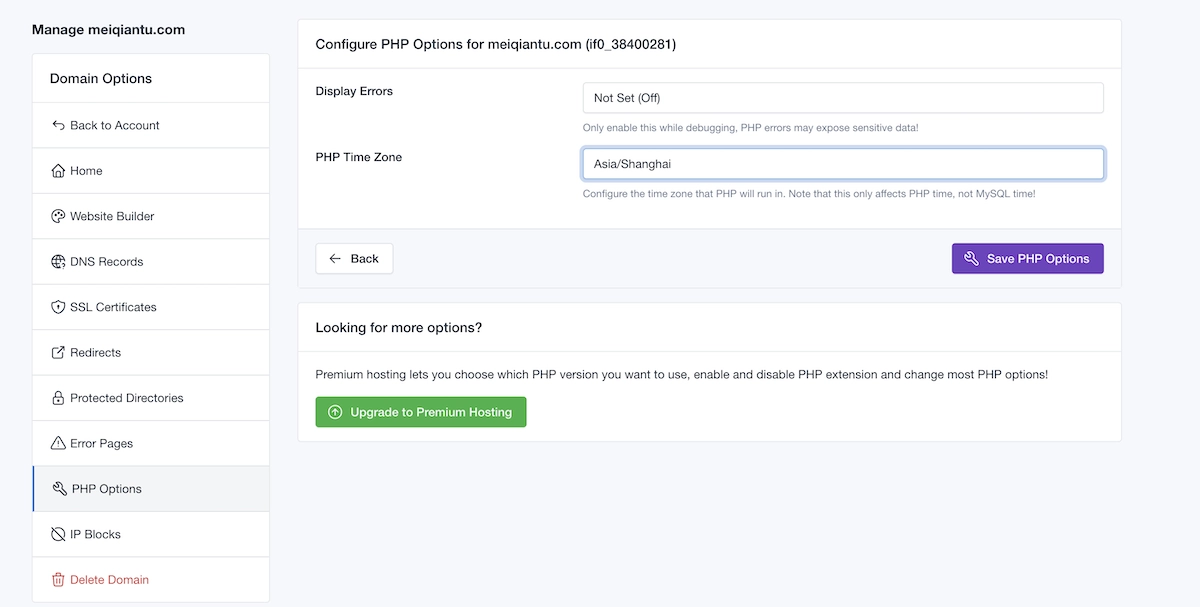Click the Website Builder palette icon
Image resolution: width=1200 pixels, height=607 pixels.
58,217
